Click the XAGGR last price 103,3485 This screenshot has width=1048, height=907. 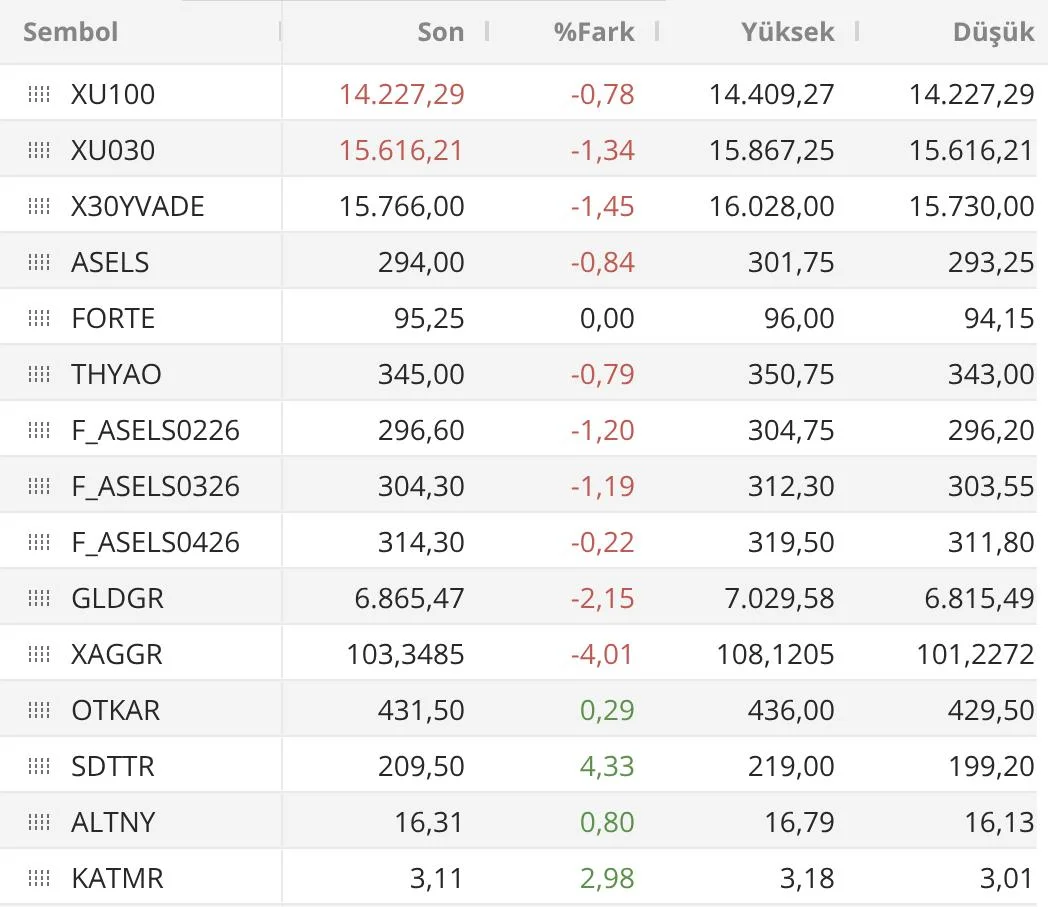pos(405,655)
